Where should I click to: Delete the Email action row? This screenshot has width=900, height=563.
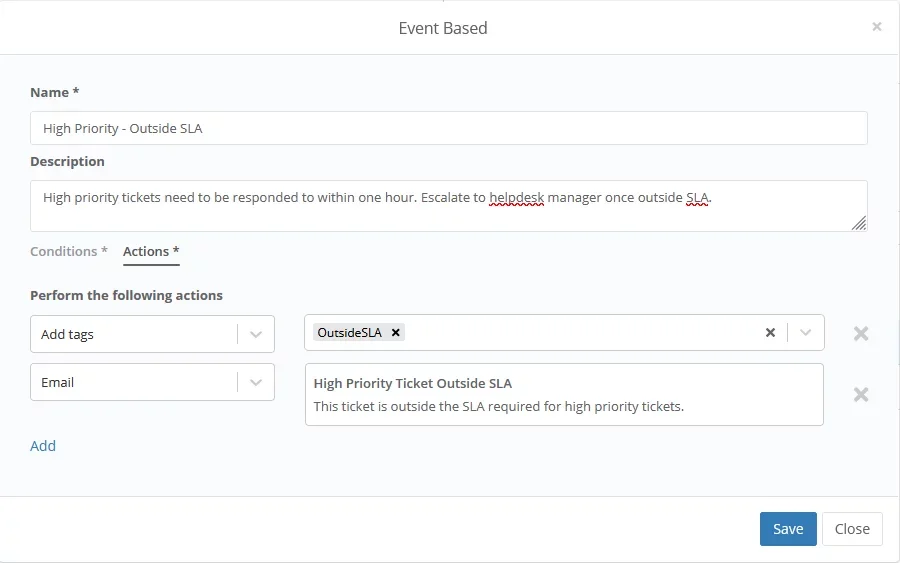(860, 394)
